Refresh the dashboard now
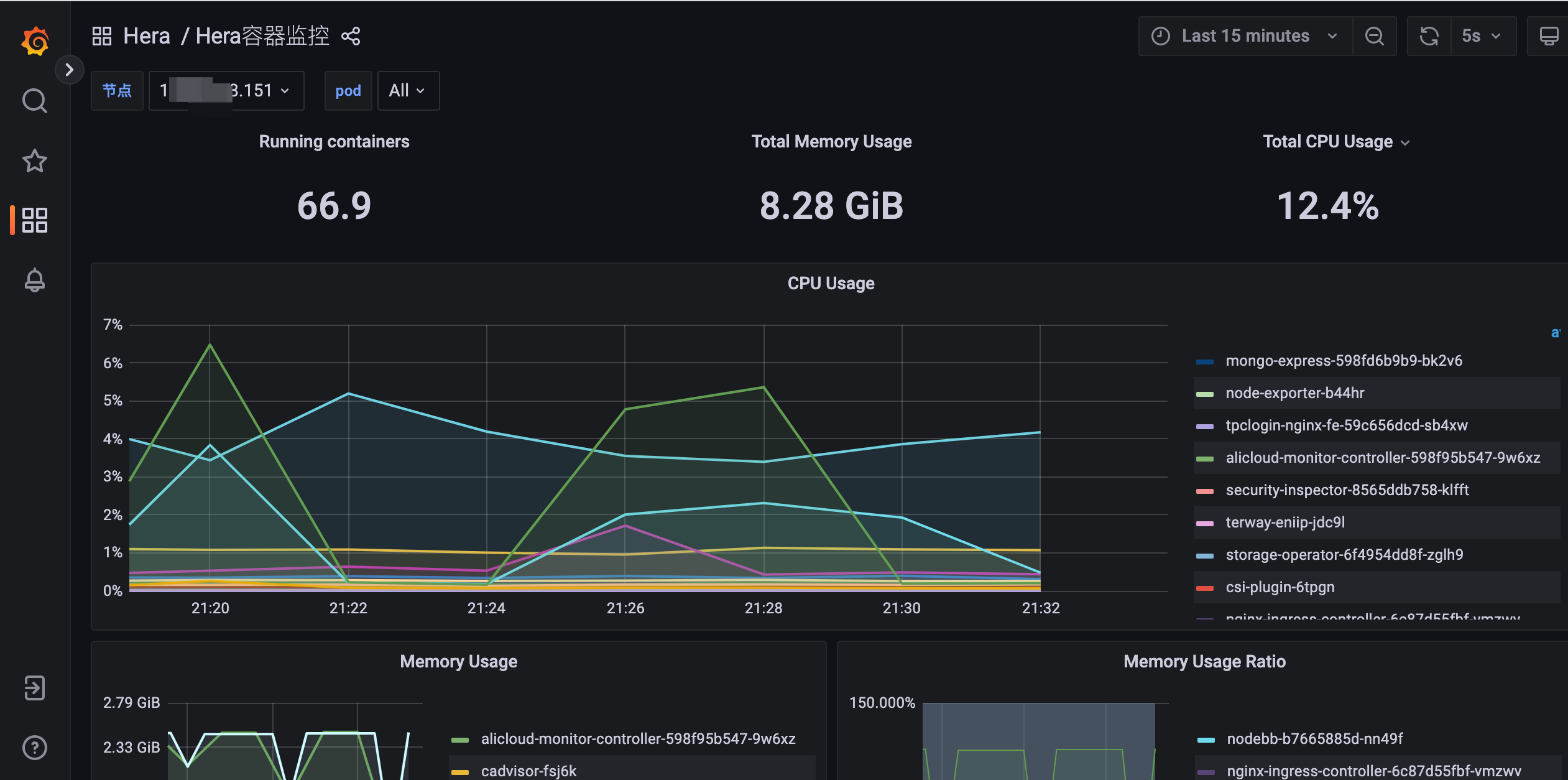The image size is (1568, 780). (x=1429, y=36)
